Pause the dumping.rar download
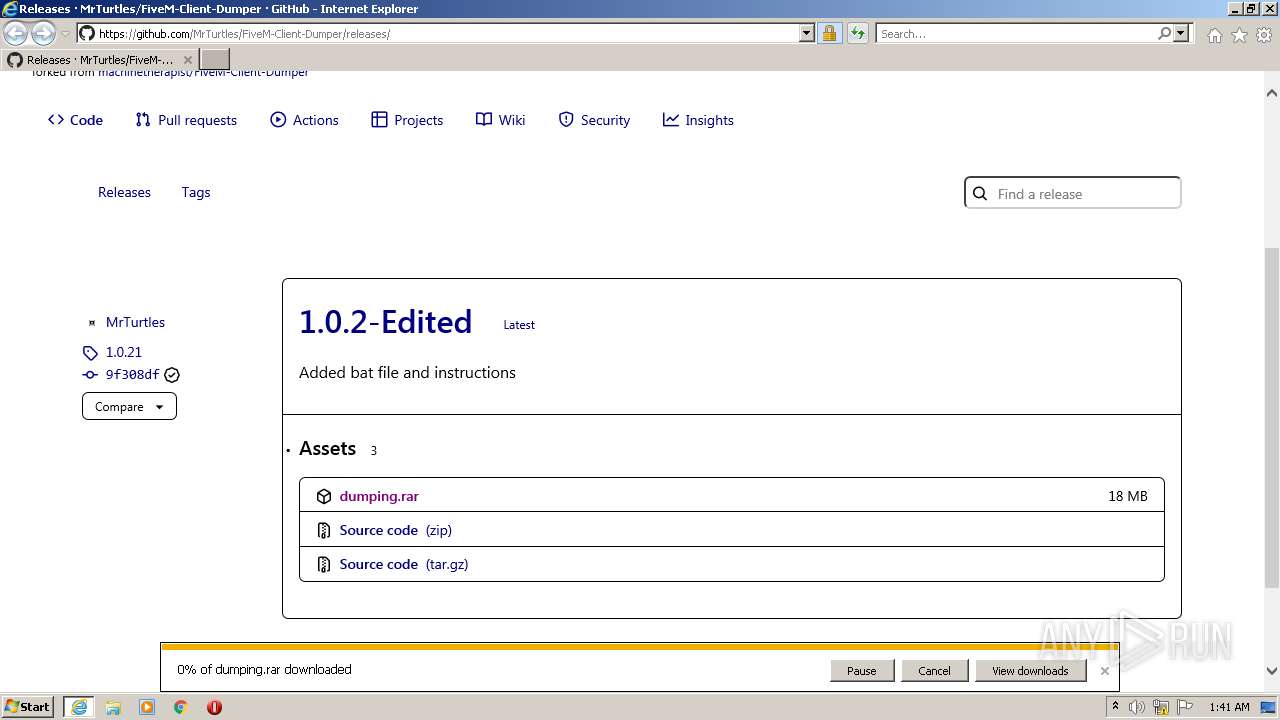1280x720 pixels. 861,671
